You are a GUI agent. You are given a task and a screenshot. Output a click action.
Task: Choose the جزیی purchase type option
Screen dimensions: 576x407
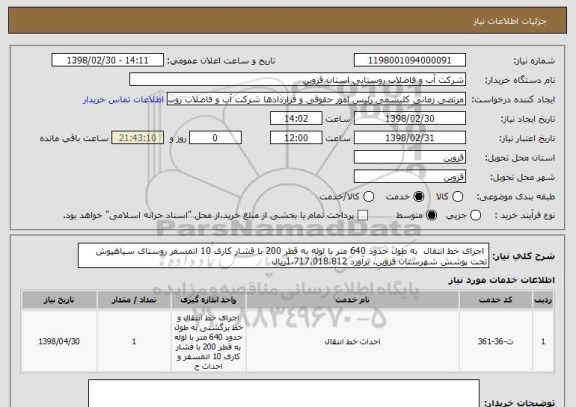(x=475, y=216)
